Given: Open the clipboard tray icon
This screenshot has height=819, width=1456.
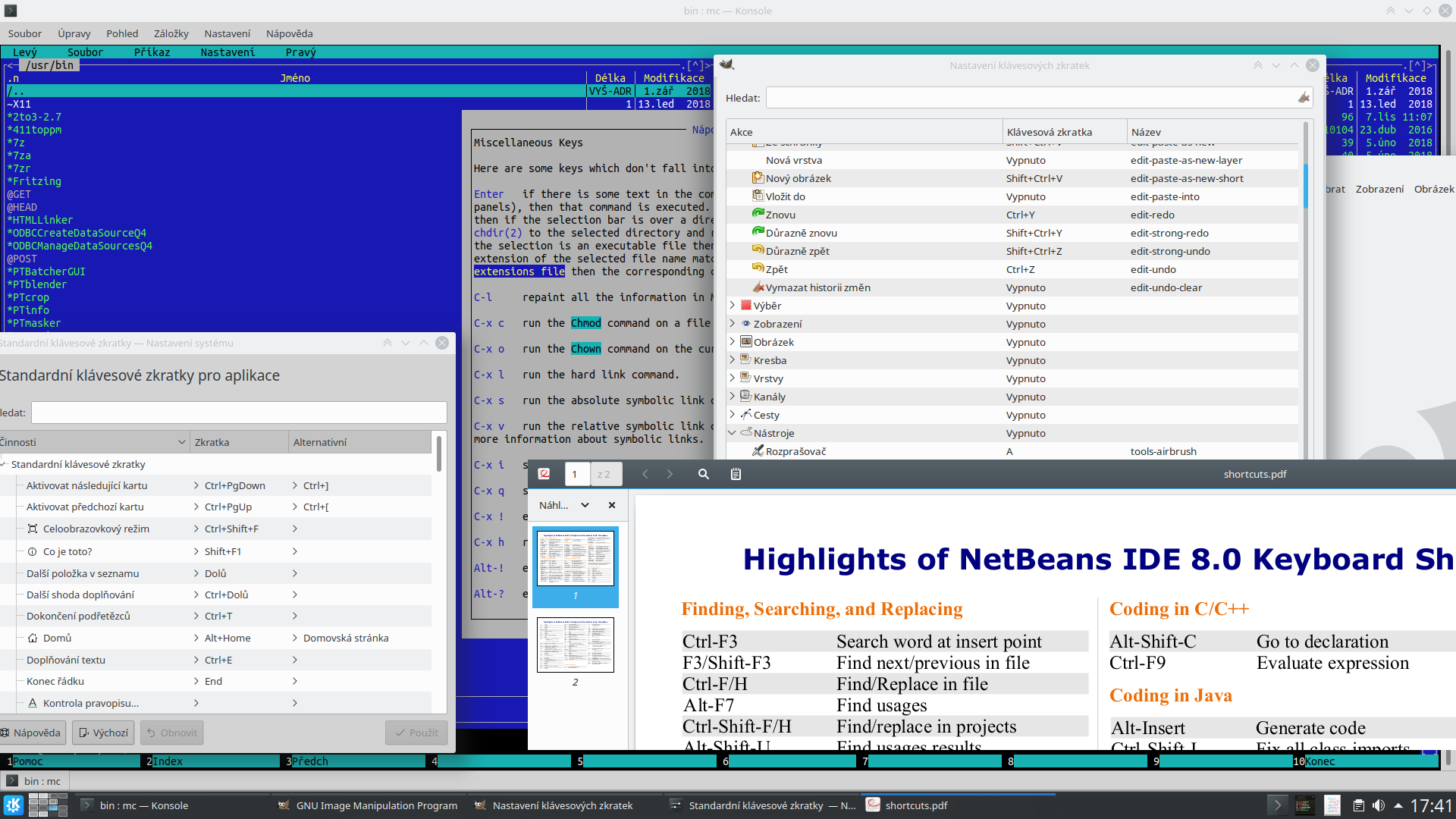Looking at the screenshot, I should pyautogui.click(x=1359, y=805).
